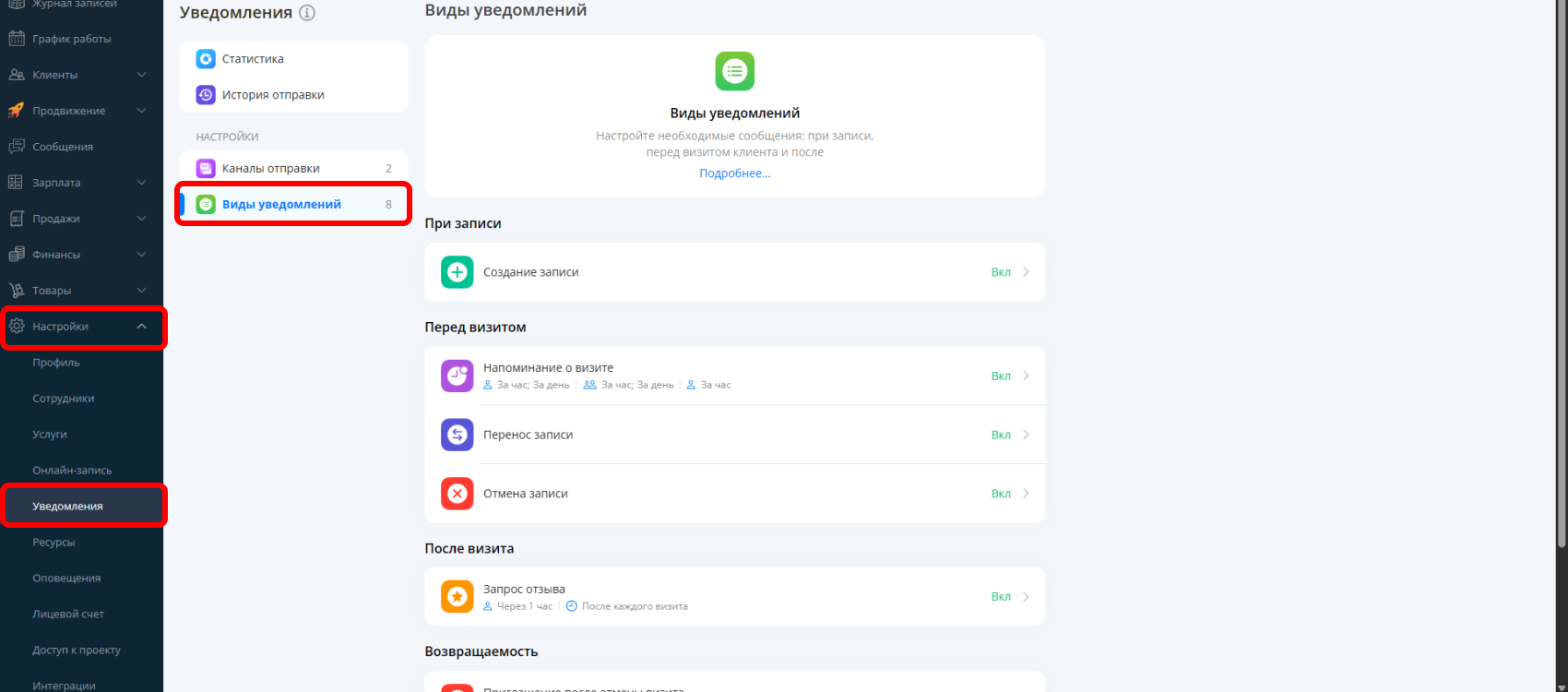1568x692 pixels.
Task: Click the purple Каналы отправки icon
Action: click(x=206, y=169)
